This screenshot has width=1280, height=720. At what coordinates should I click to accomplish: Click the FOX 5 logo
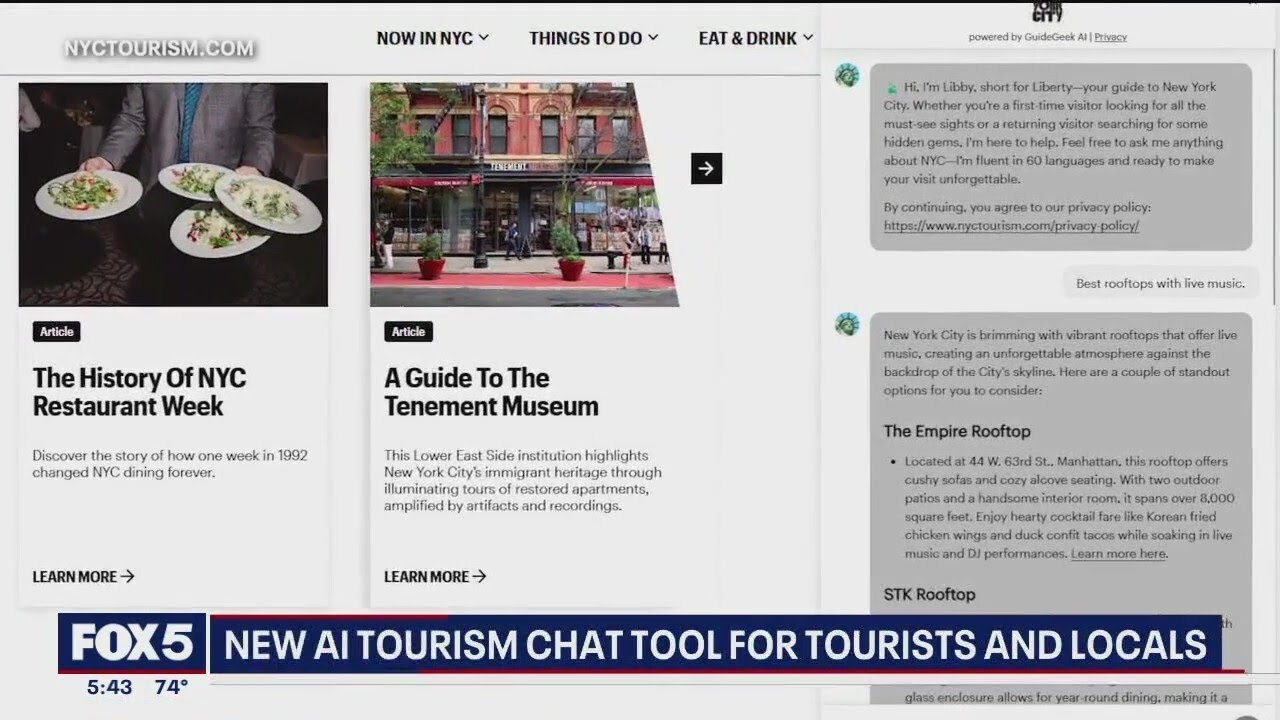[132, 643]
